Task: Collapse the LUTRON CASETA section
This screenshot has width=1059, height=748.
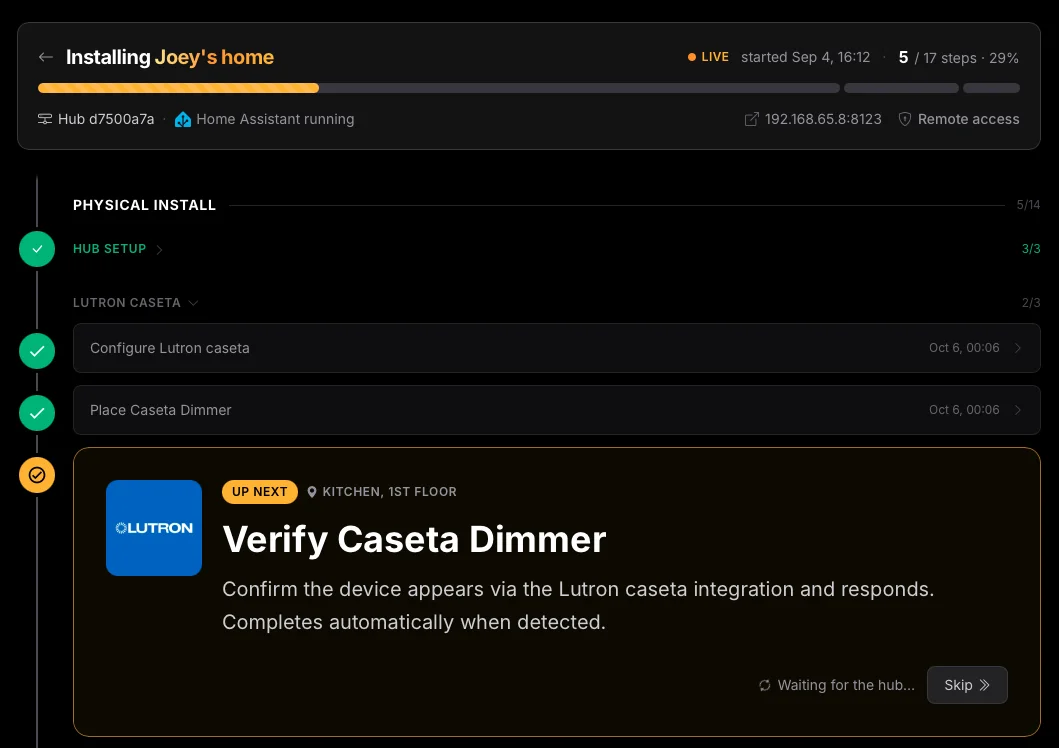Action: point(135,303)
